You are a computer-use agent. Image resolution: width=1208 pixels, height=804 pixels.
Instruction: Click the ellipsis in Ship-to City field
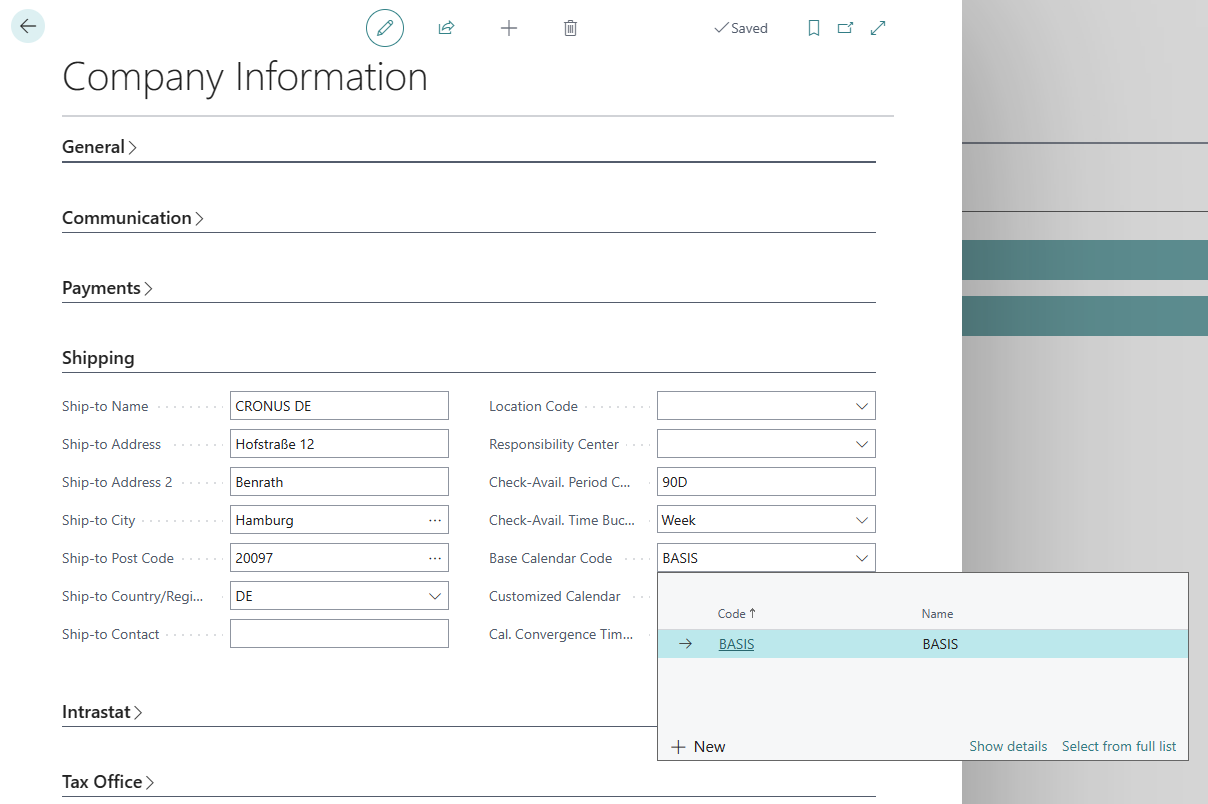[435, 520]
